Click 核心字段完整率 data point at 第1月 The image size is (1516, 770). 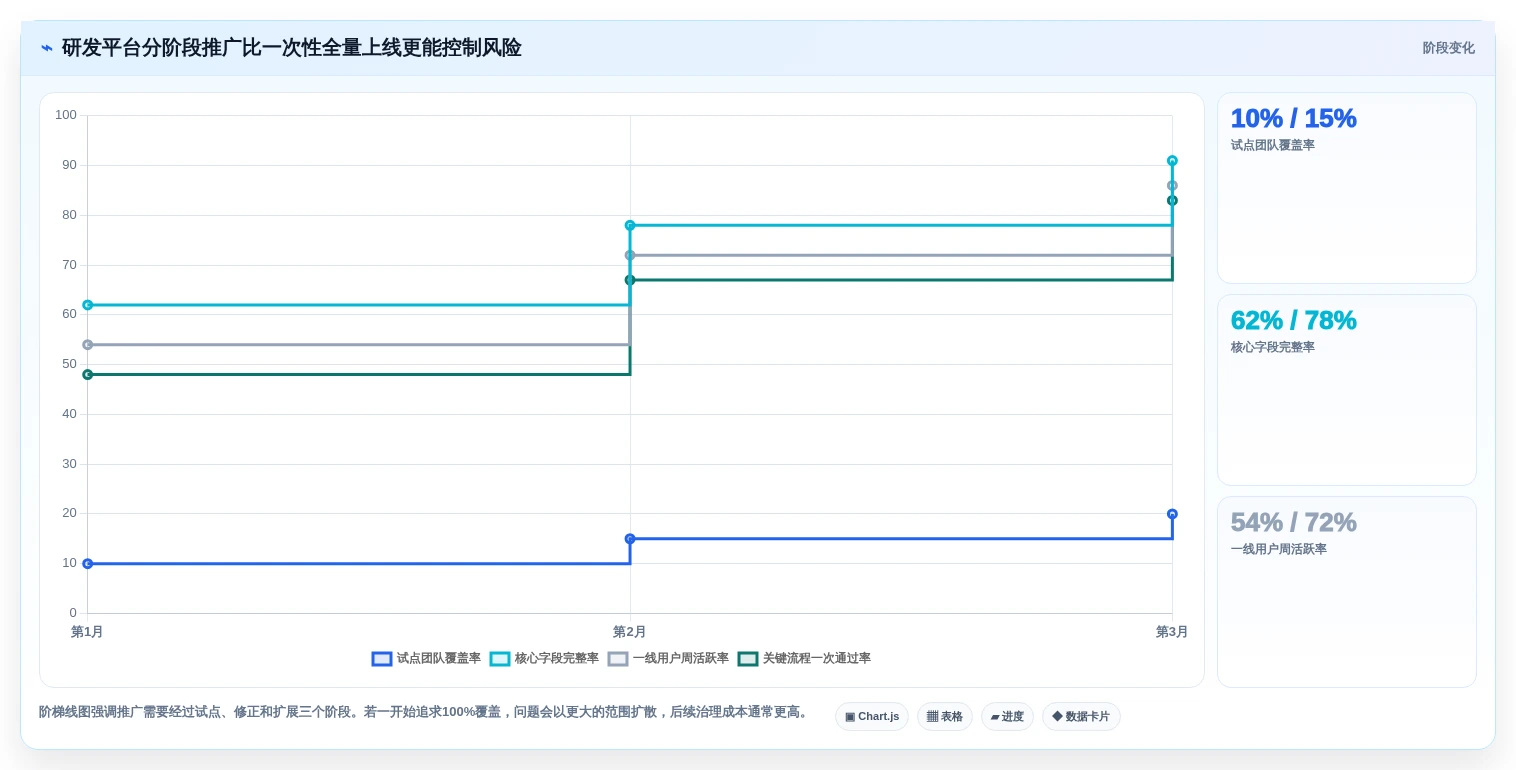(x=88, y=305)
